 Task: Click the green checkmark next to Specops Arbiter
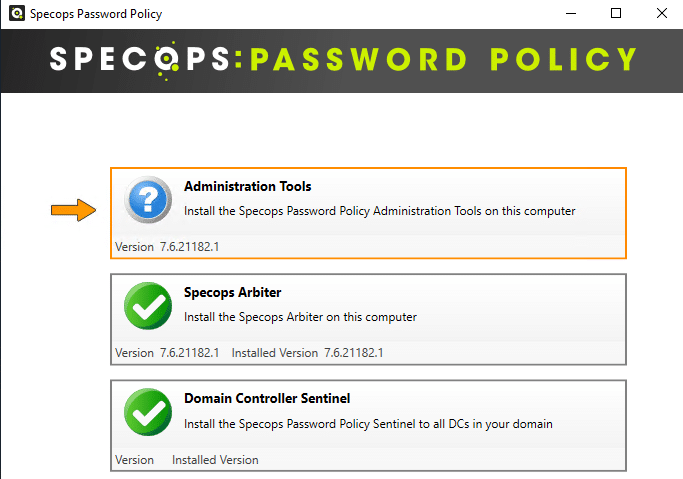[x=148, y=306]
